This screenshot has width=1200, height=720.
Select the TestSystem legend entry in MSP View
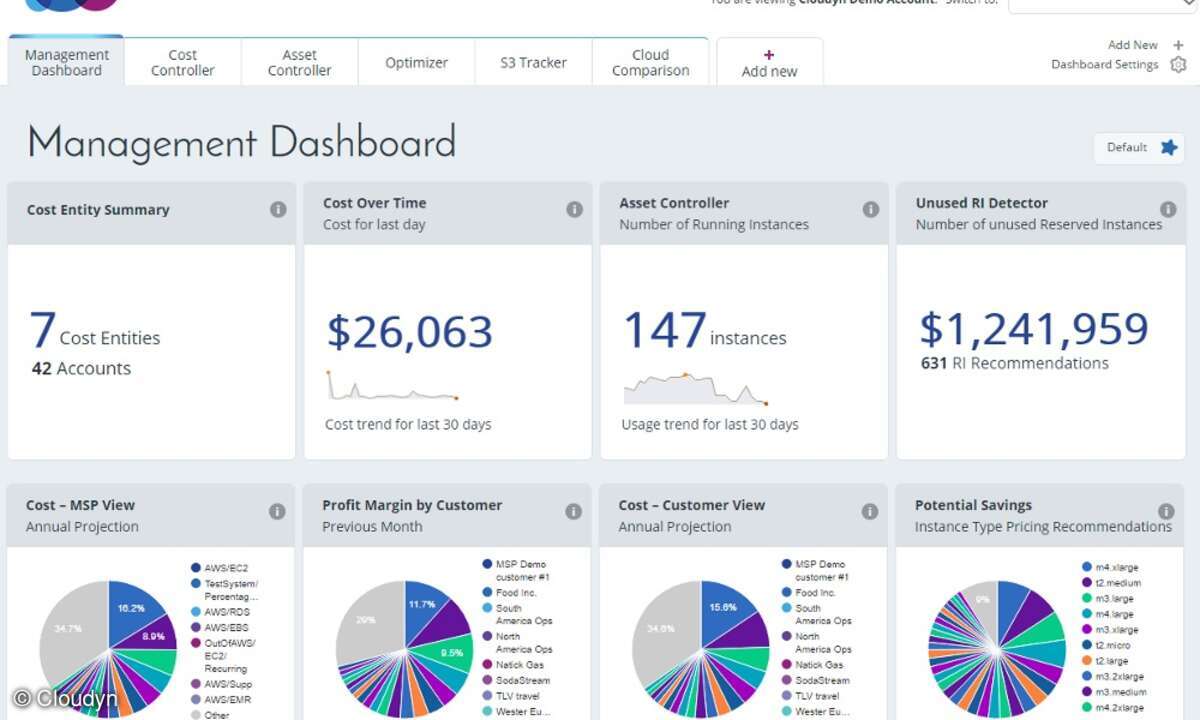(224, 589)
